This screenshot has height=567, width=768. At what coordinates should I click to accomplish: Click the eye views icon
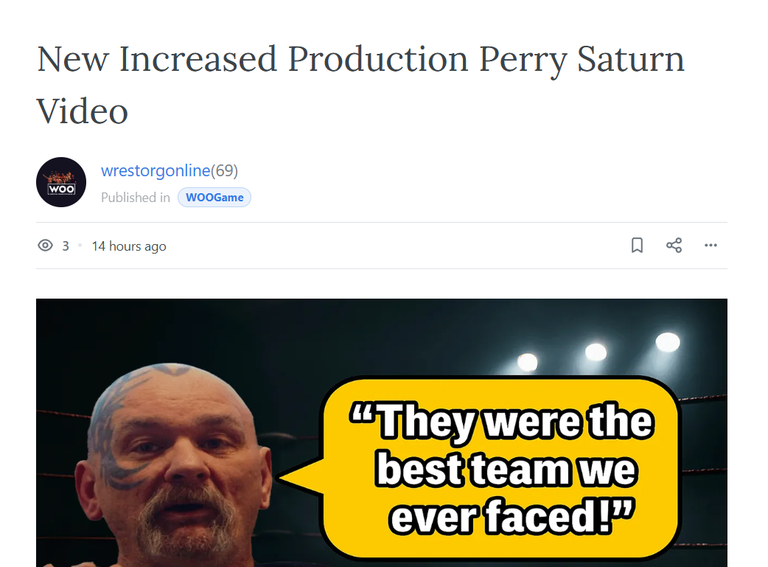pos(45,245)
